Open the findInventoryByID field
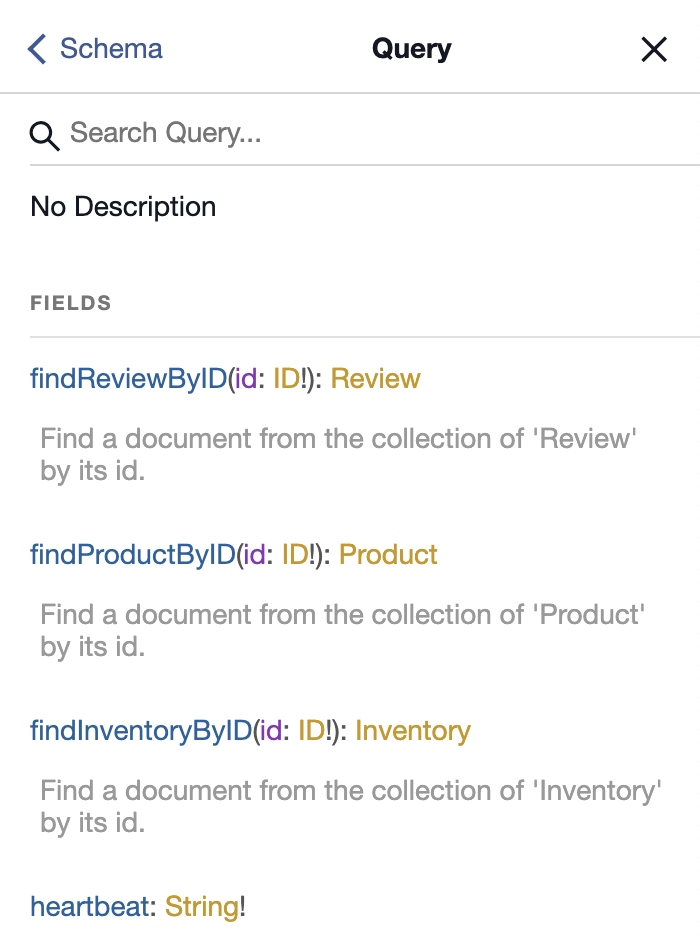 point(141,731)
